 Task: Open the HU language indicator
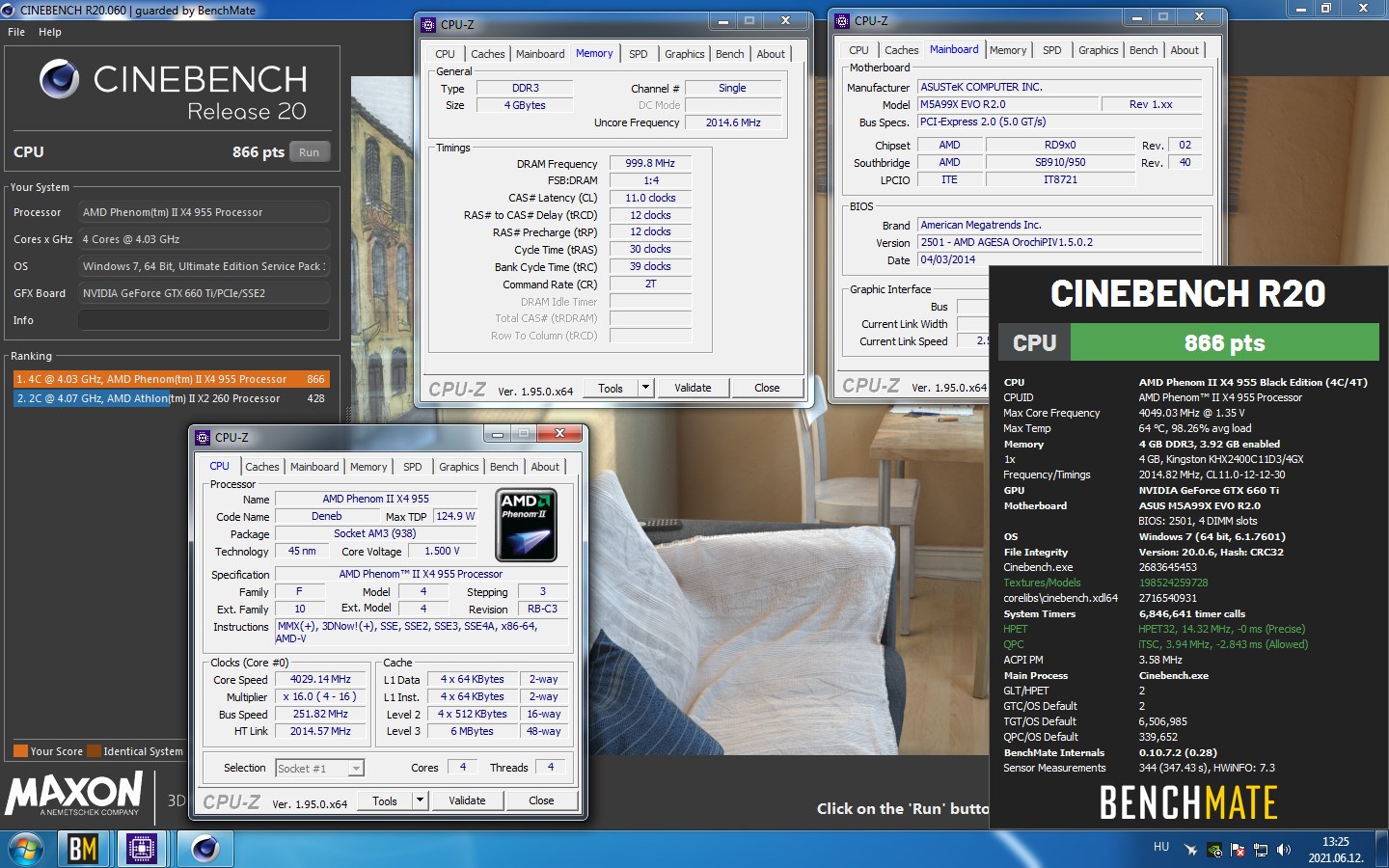1161,847
